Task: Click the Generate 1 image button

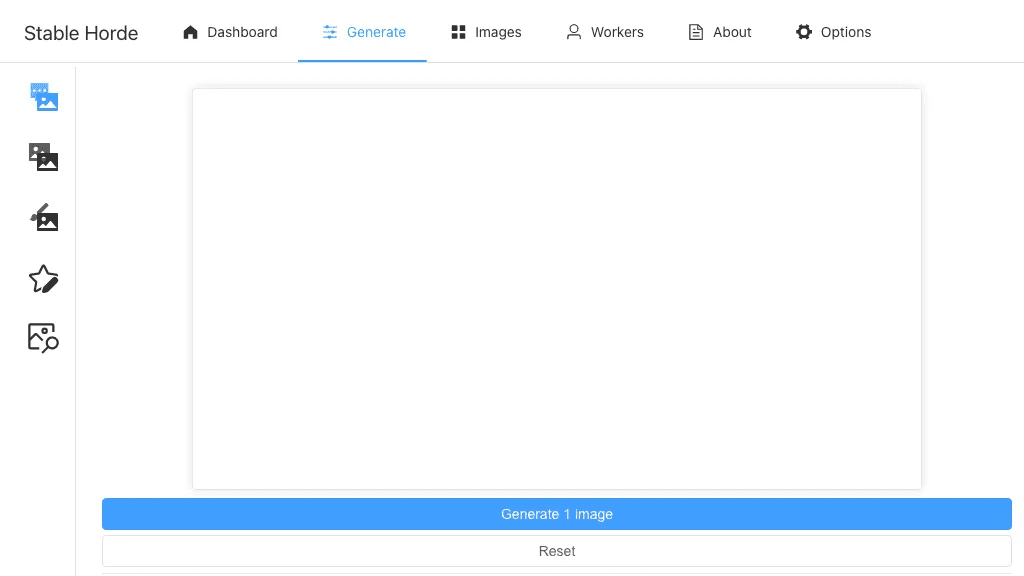Action: (x=557, y=514)
